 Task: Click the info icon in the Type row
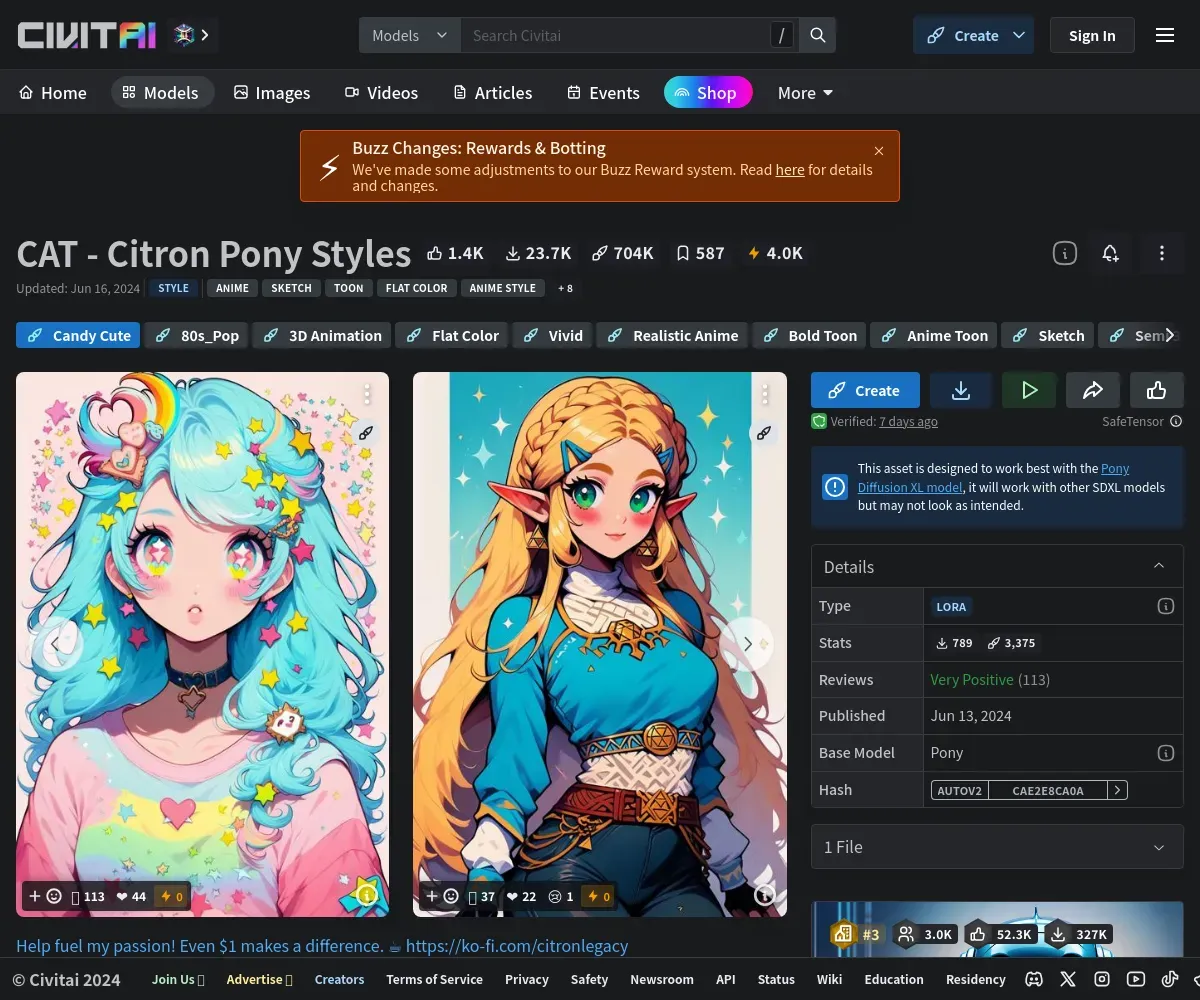pyautogui.click(x=1165, y=606)
